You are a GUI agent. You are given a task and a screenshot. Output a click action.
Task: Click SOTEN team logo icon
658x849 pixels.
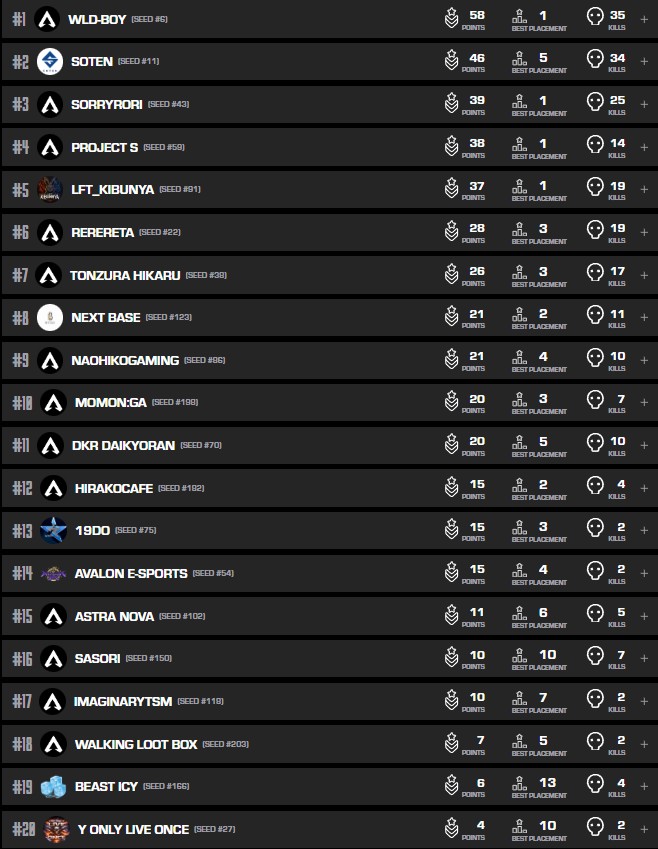pos(50,62)
